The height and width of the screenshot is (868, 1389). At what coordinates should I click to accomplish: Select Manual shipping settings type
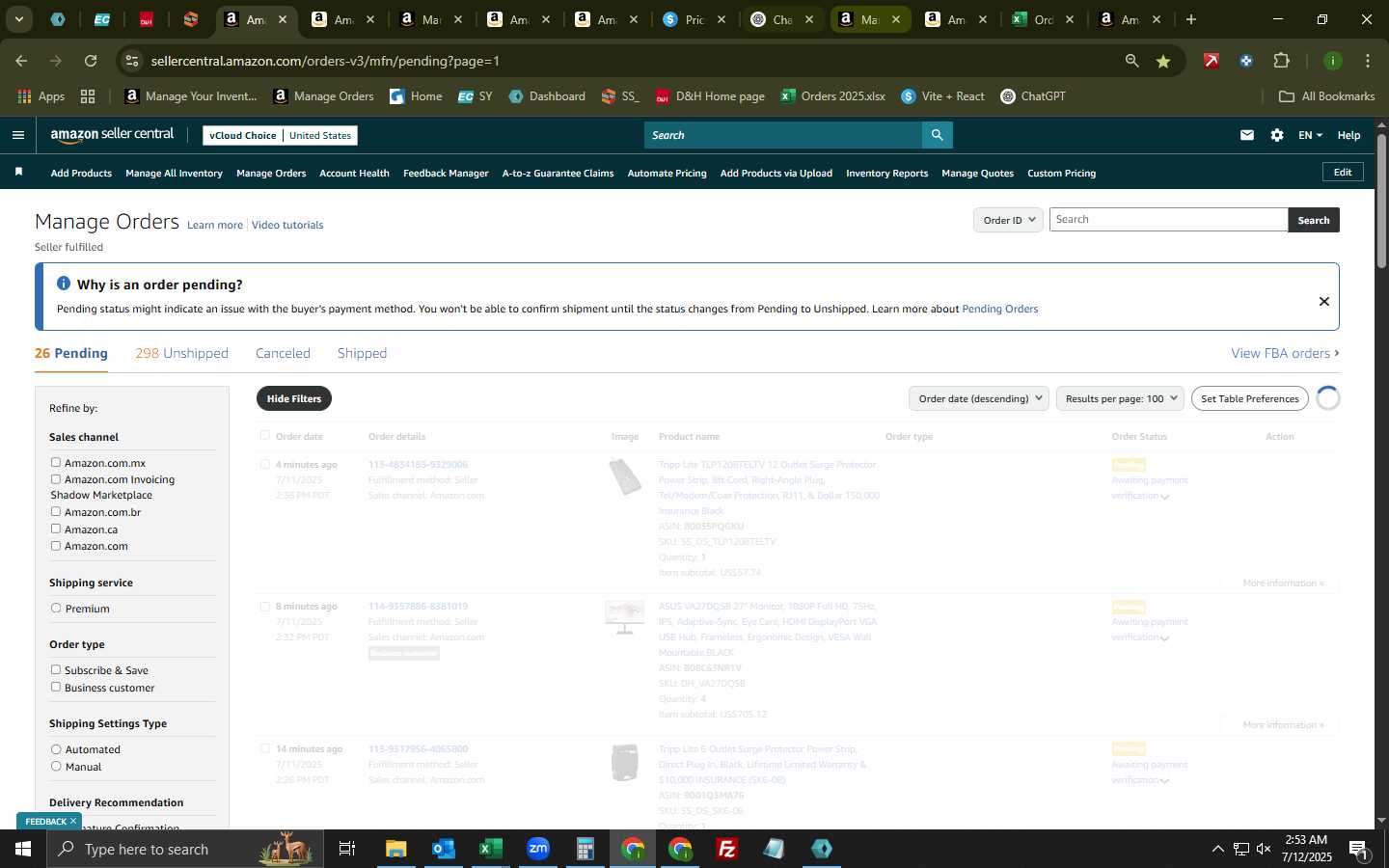click(56, 767)
